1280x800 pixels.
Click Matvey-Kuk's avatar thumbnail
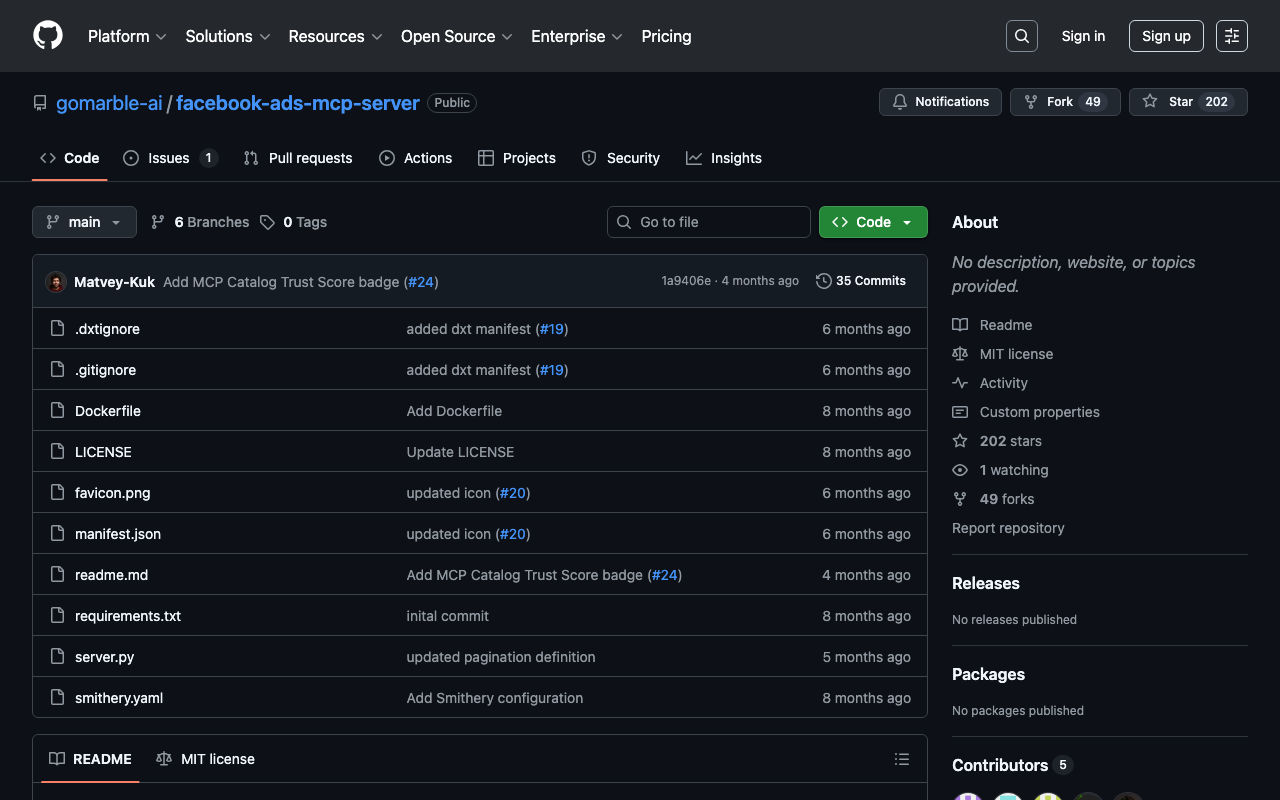point(56,282)
